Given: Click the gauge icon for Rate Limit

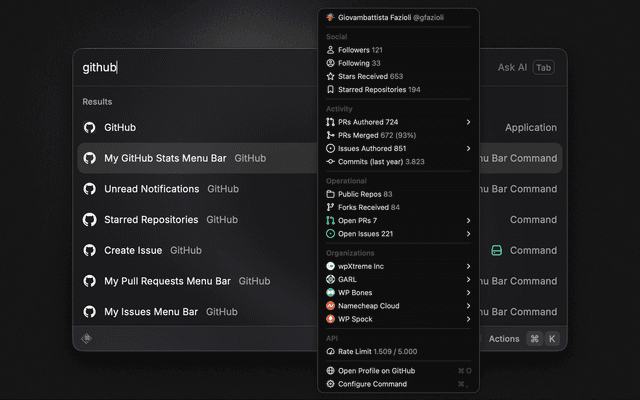Looking at the screenshot, I should point(330,351).
